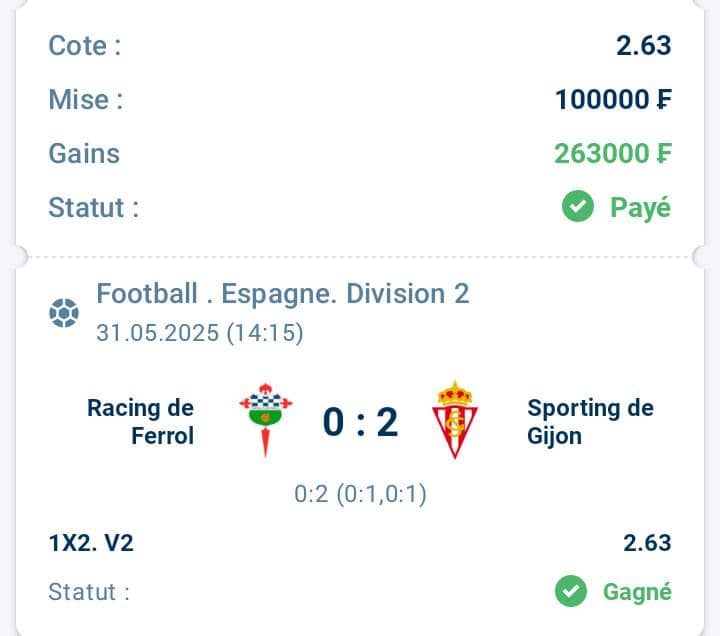
Task: Click the football sport icon
Action: pos(64,313)
